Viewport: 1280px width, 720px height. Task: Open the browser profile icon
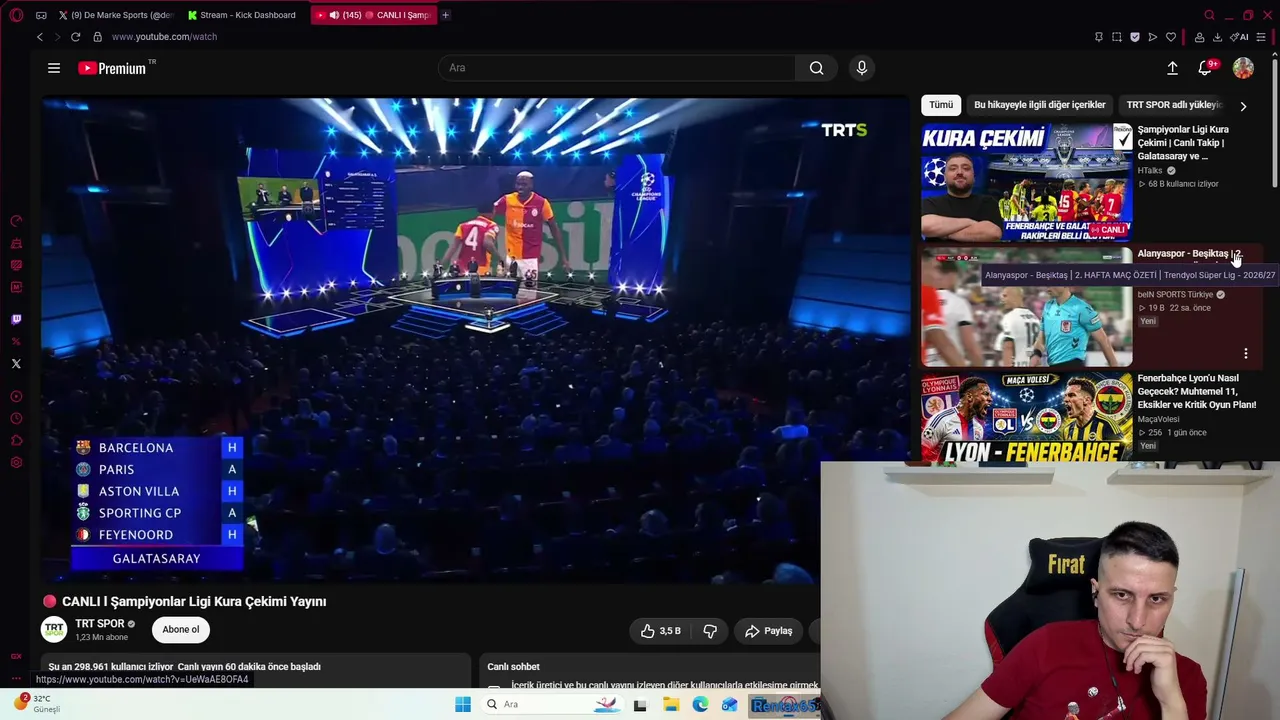[x=1199, y=37]
